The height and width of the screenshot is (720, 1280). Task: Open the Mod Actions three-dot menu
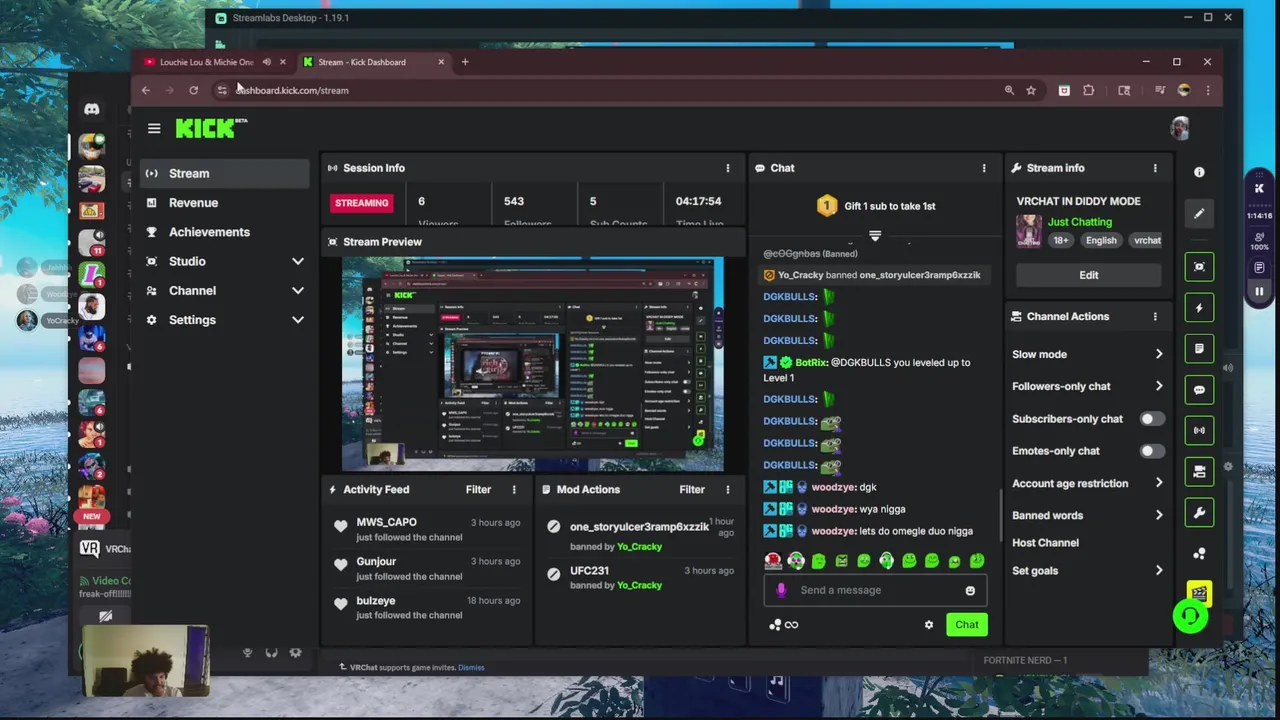pos(728,490)
